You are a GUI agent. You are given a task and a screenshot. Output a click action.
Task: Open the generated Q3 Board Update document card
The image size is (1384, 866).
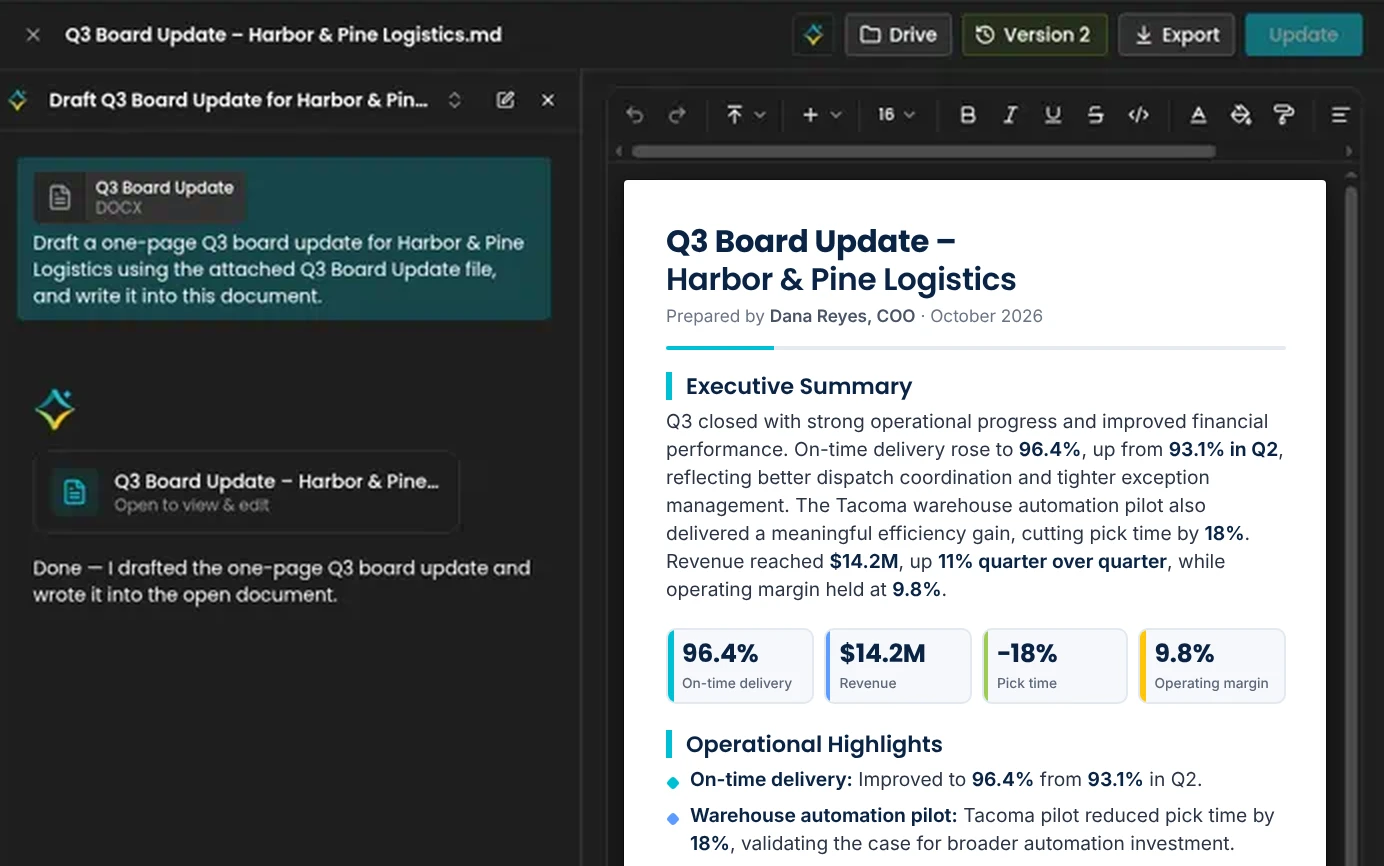pos(246,491)
